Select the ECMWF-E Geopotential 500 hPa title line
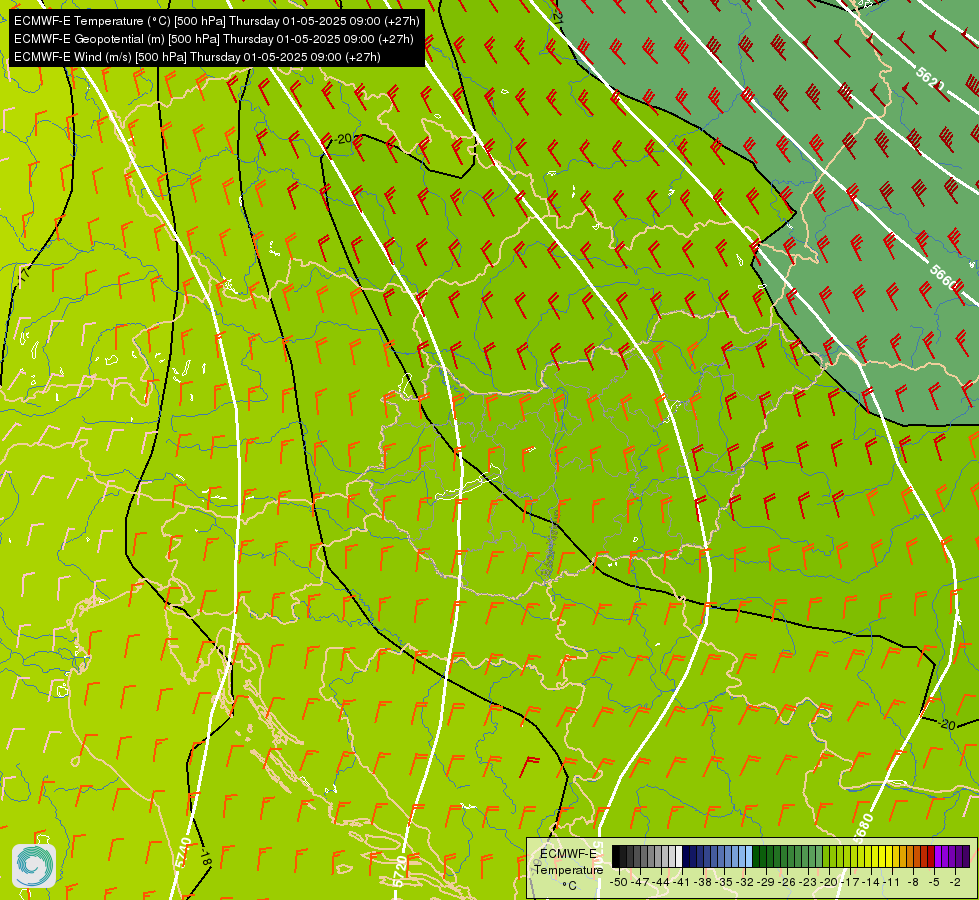 pos(214,39)
